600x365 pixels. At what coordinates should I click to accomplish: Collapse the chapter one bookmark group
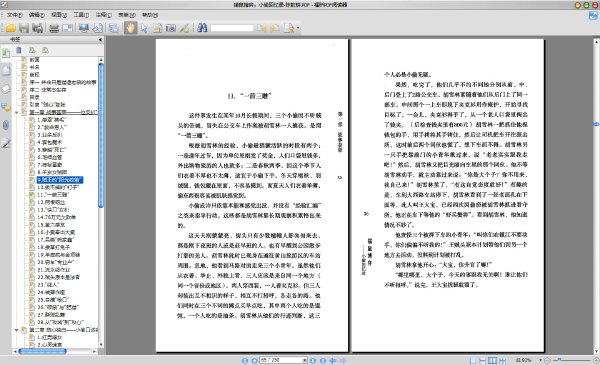[16, 112]
